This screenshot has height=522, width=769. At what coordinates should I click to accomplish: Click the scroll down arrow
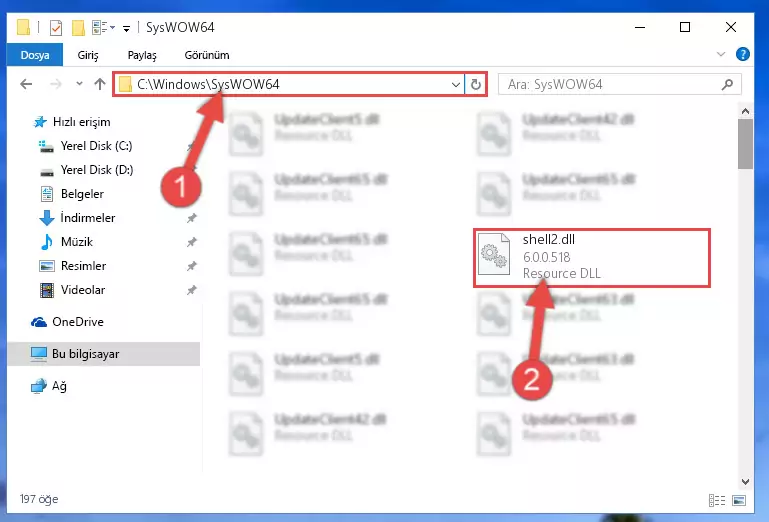click(745, 482)
